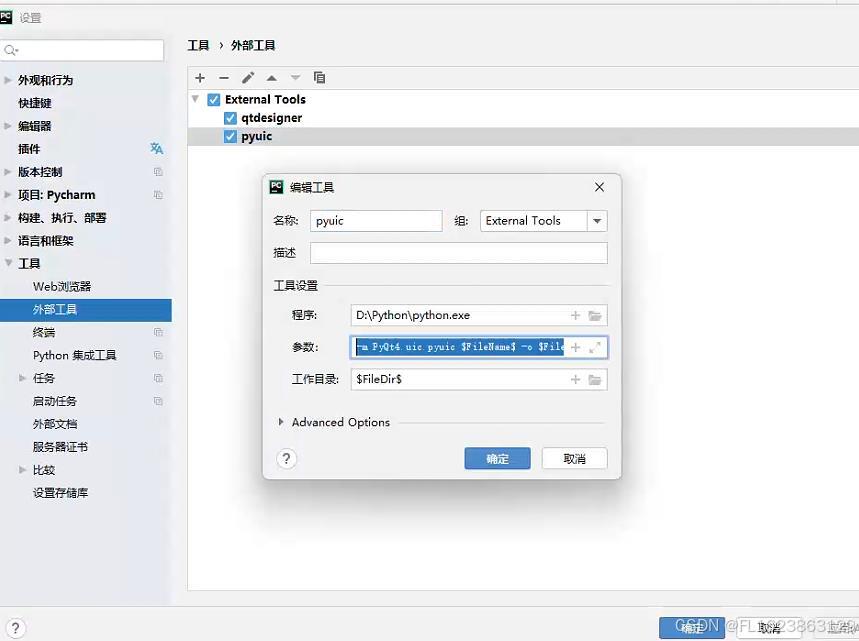Expand the 版本控制 settings category
Image resolution: width=859 pixels, height=641 pixels.
point(8,172)
